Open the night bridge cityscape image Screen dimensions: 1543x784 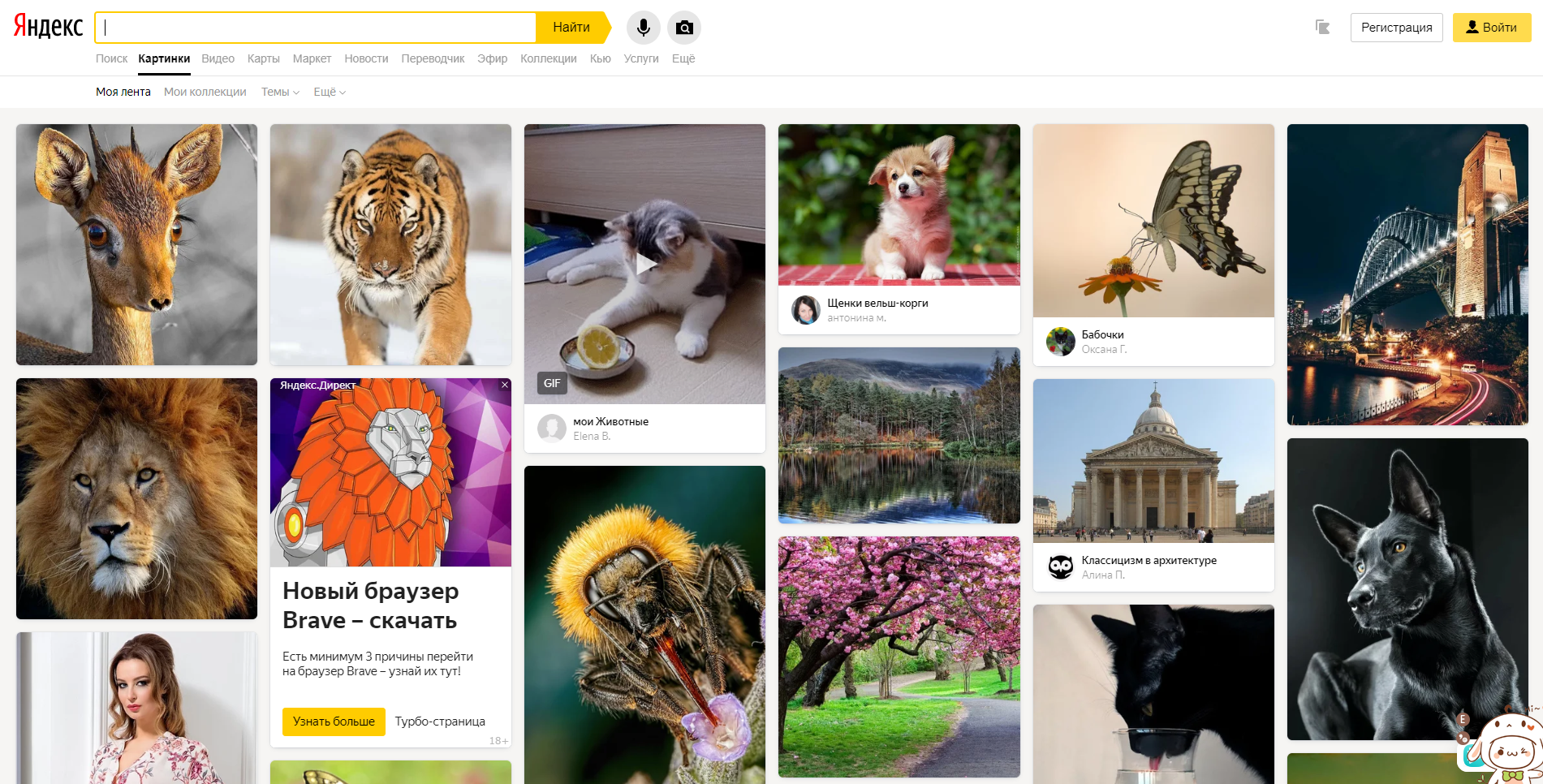click(1407, 274)
